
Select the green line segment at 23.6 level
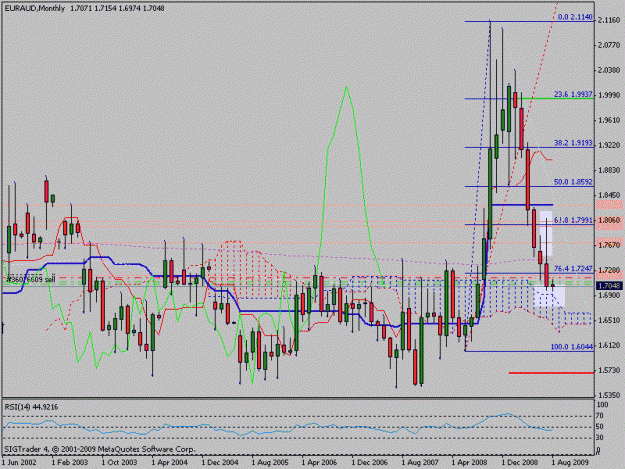(557, 98)
